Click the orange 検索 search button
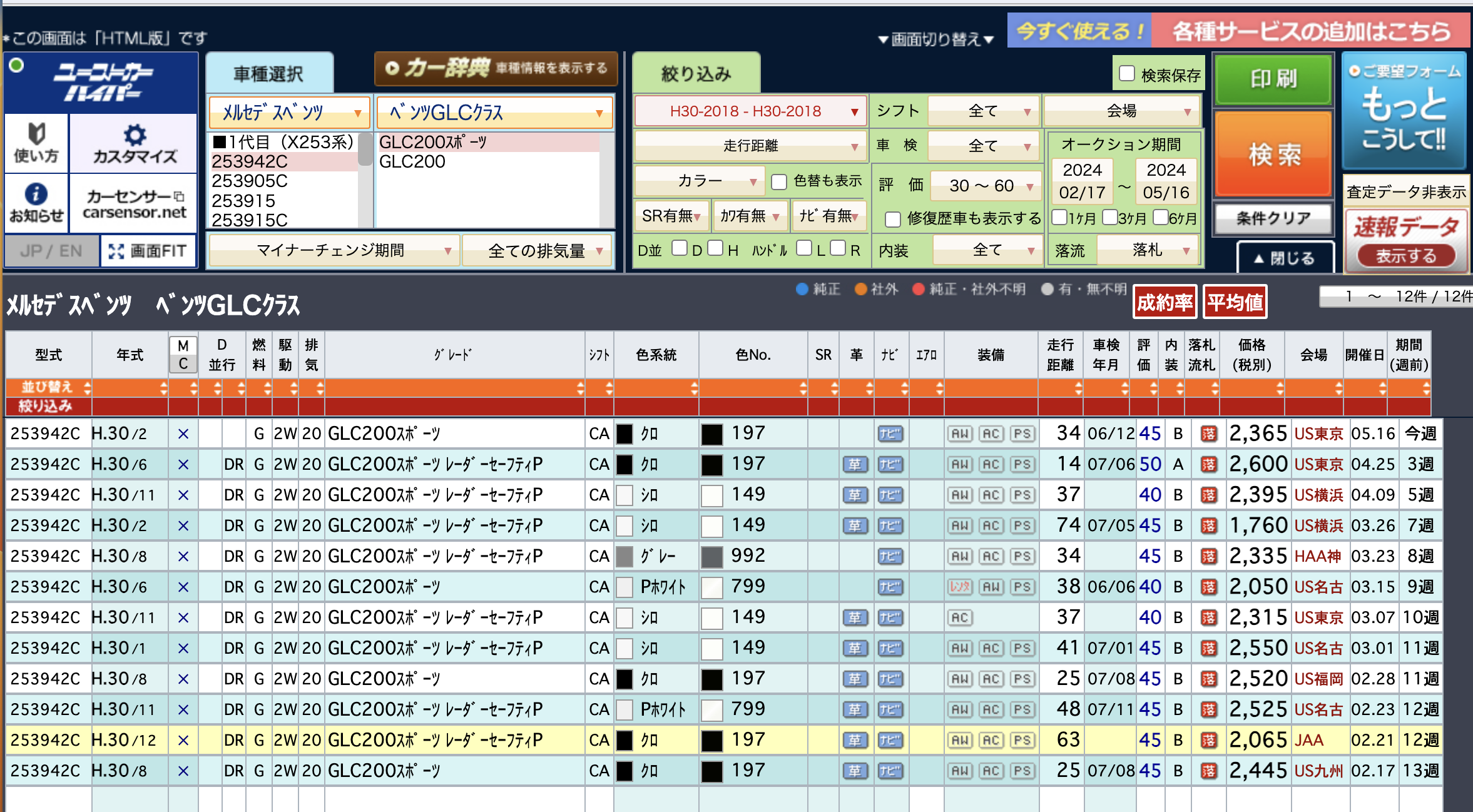This screenshot has width=1473, height=812. pos(1273,154)
